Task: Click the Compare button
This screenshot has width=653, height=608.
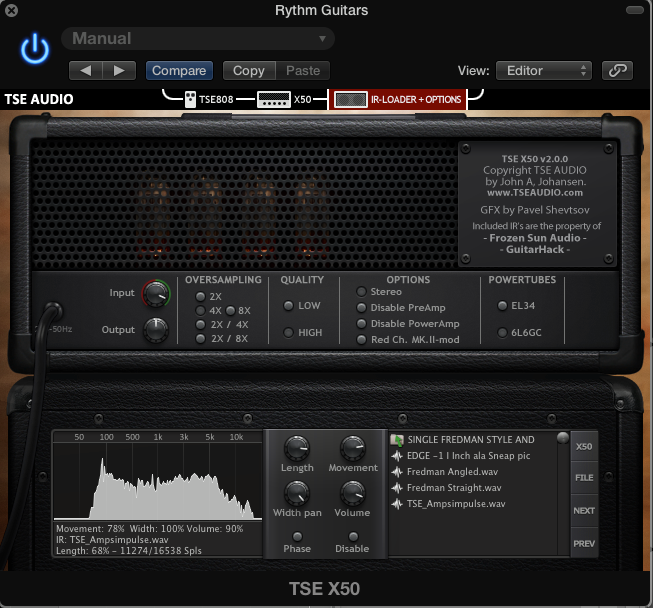Action: [x=179, y=70]
